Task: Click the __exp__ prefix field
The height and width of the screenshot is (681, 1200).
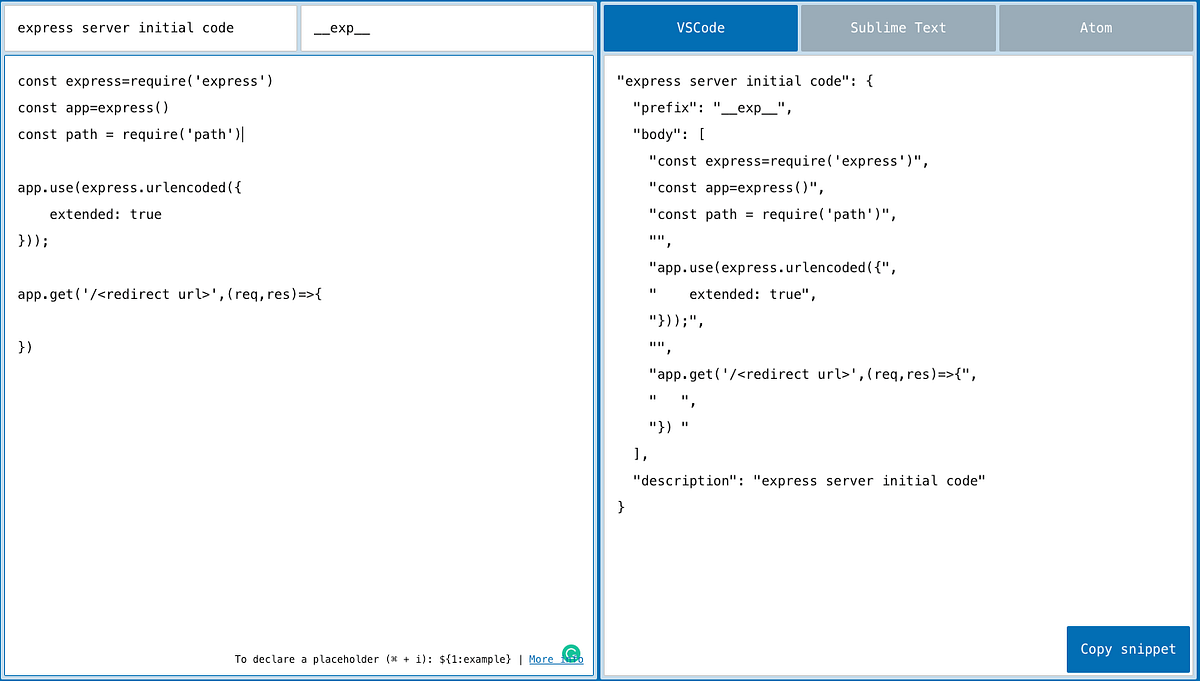Action: pos(446,27)
